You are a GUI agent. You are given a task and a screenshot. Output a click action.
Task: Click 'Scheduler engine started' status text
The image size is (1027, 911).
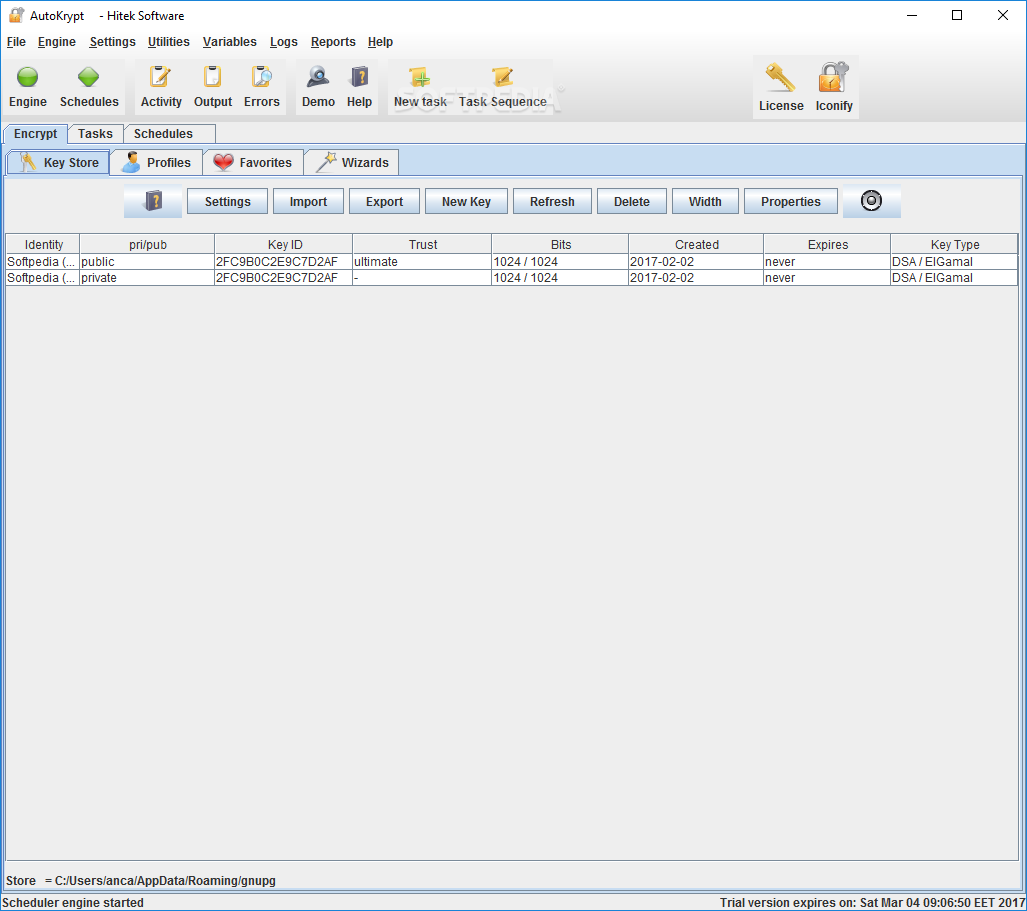click(73, 902)
